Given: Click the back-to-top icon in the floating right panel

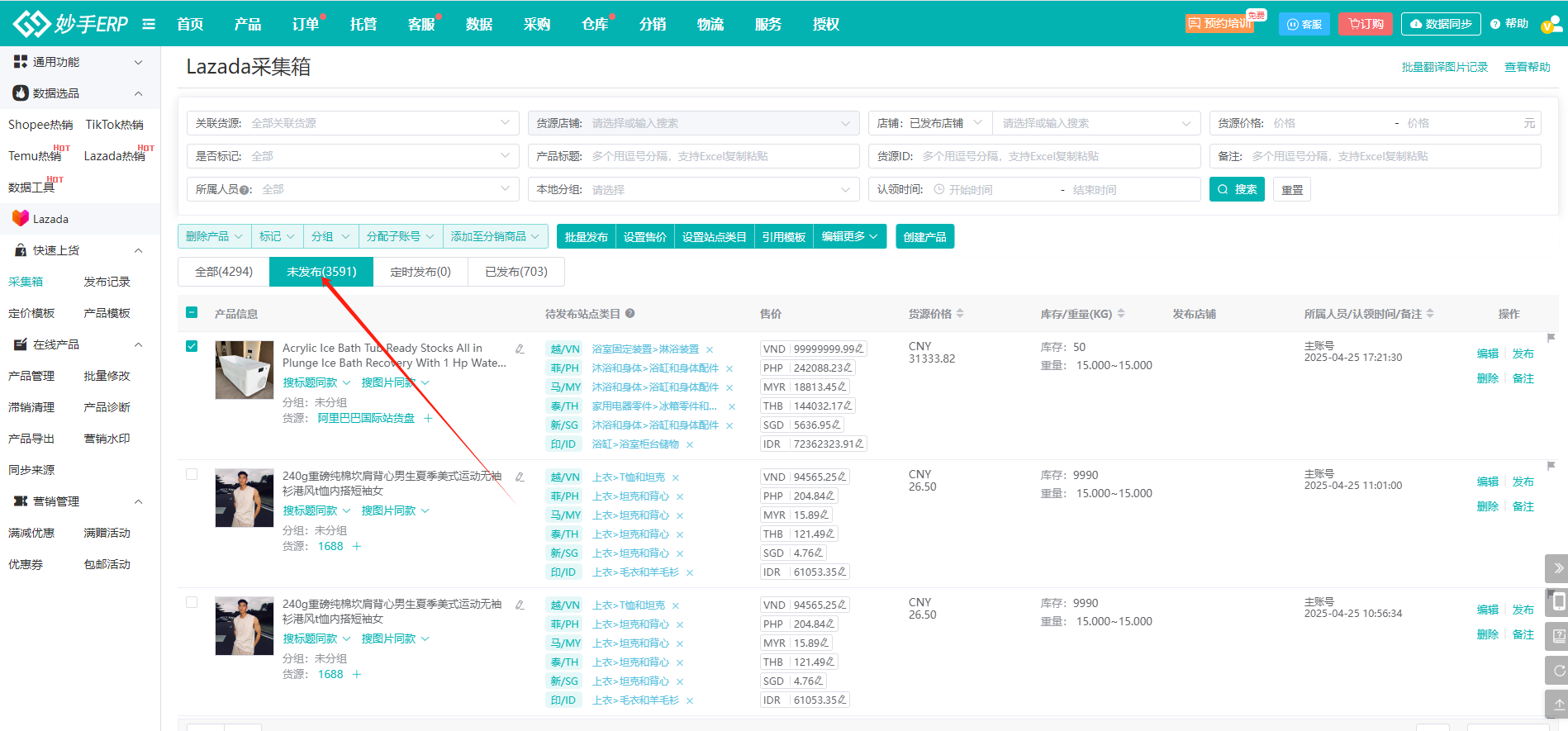Looking at the screenshot, I should pyautogui.click(x=1558, y=704).
